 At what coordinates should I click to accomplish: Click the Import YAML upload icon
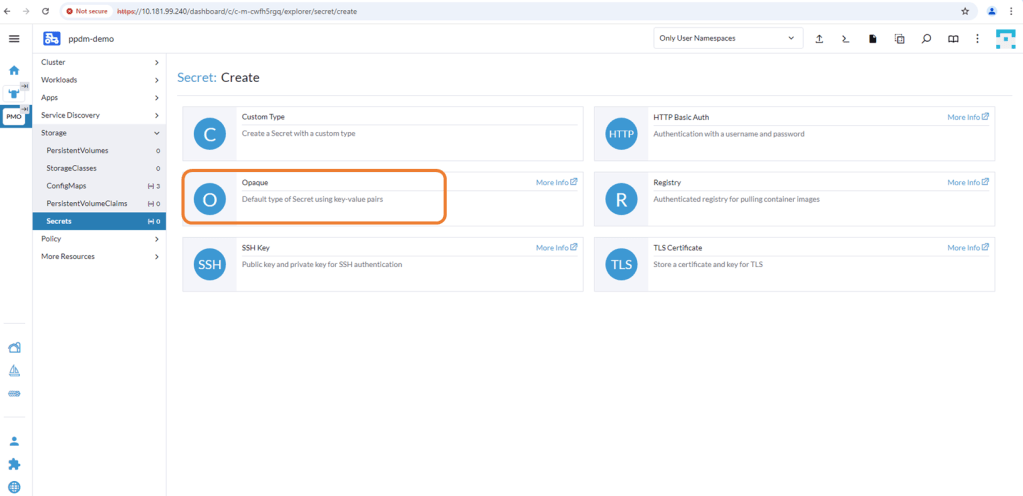[x=820, y=39]
